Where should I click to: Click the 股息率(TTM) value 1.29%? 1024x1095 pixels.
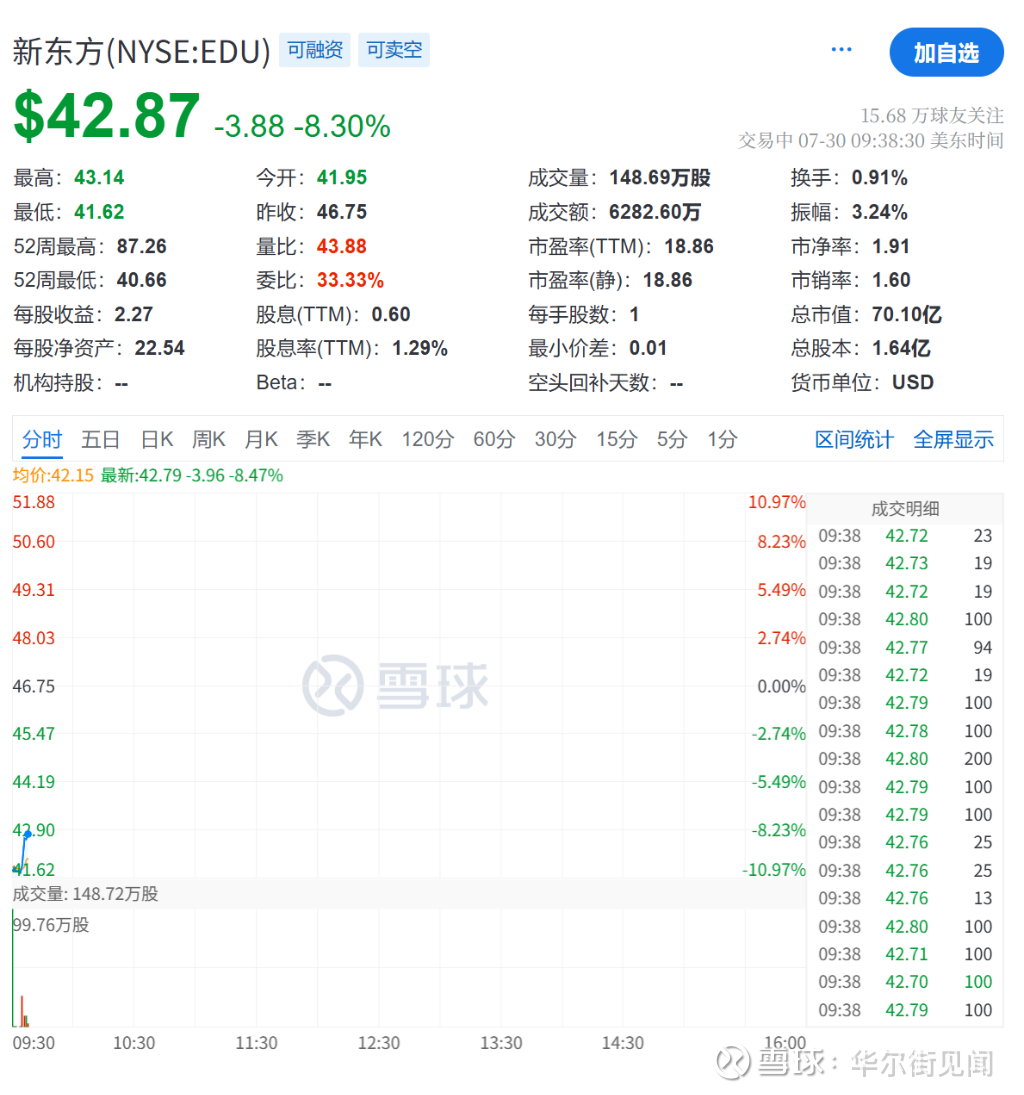(420, 348)
